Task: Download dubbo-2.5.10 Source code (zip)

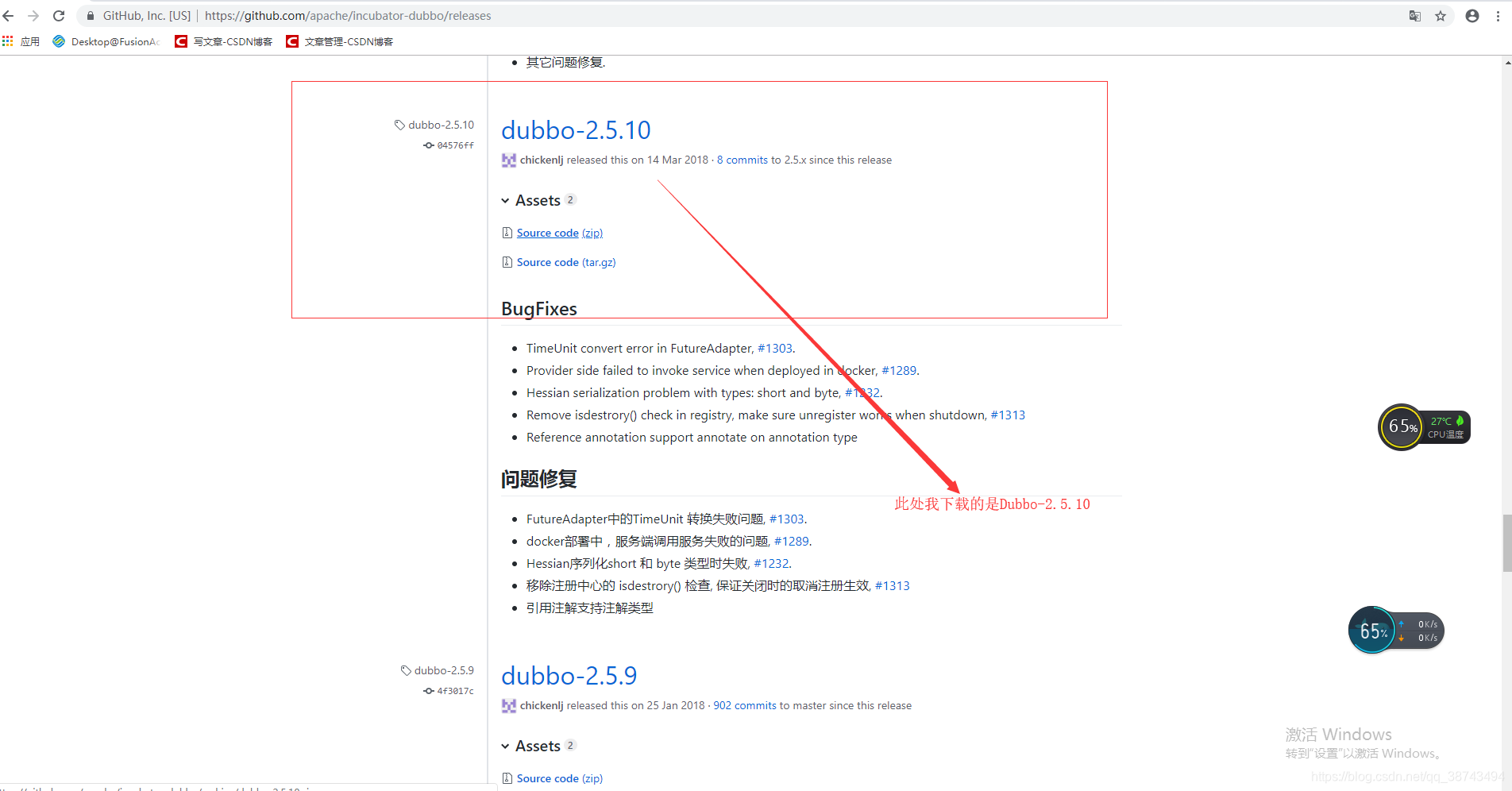Action: (x=560, y=233)
